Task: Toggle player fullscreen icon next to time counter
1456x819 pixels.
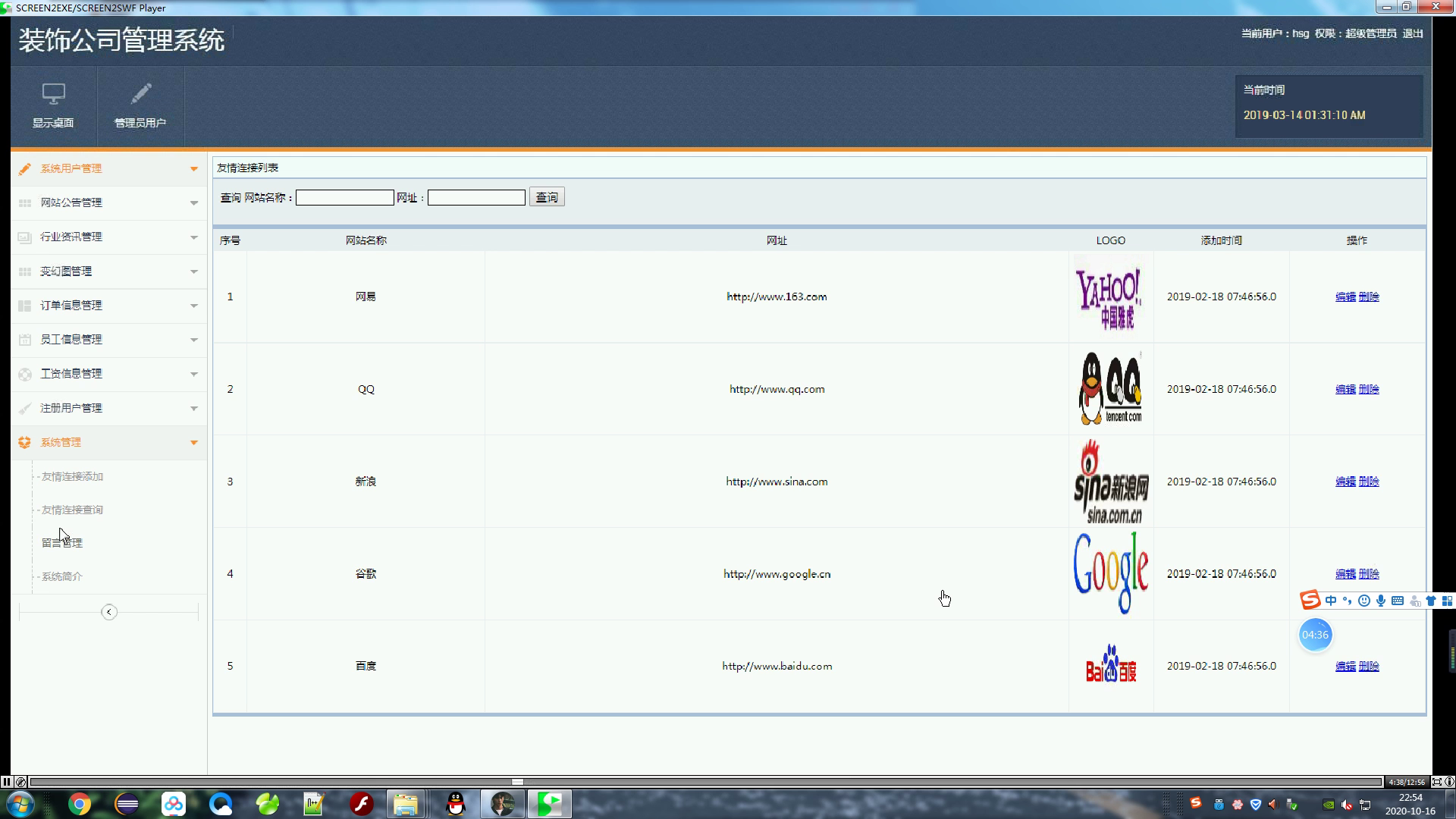Action: point(1436,782)
